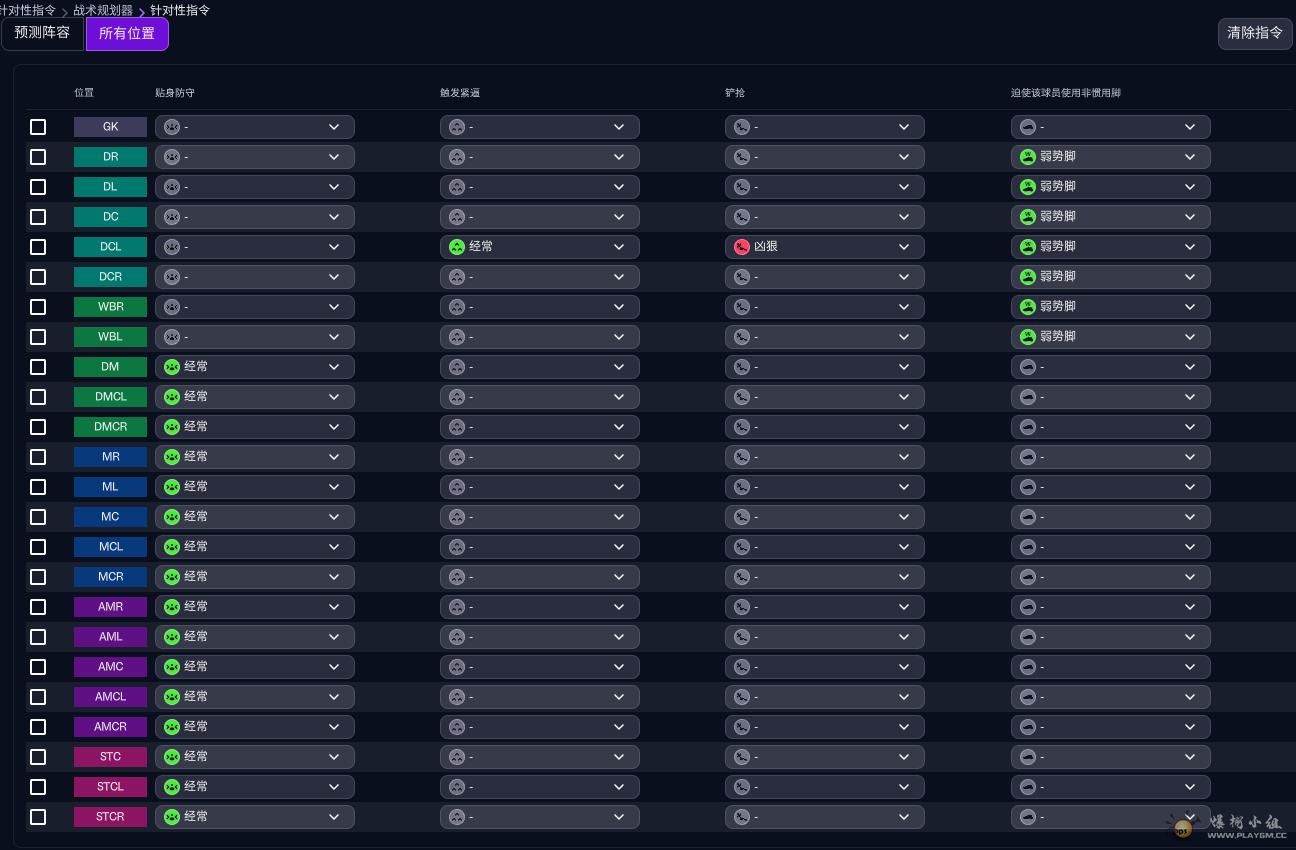Click the 清除指令 button

coord(1255,33)
